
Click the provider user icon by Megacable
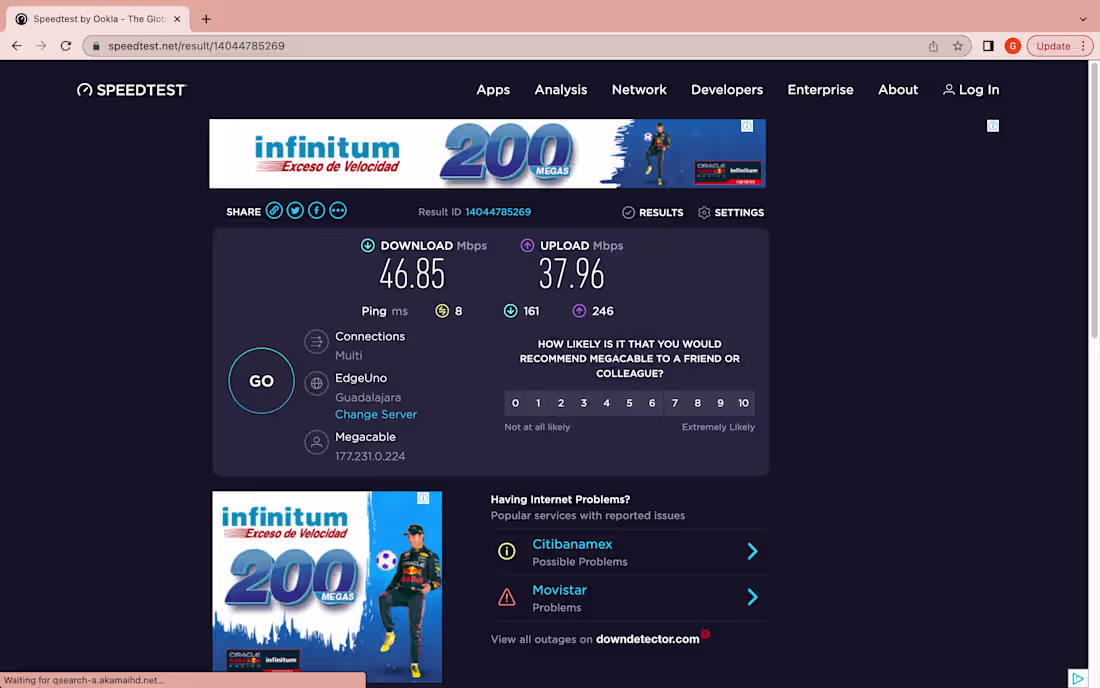click(x=316, y=443)
